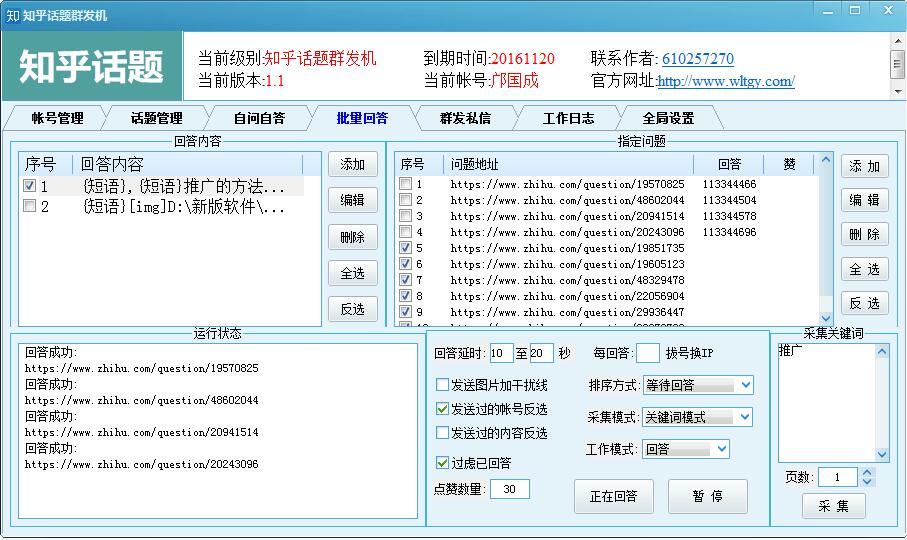Click the 采集关键词 text area containing 推广

click(x=827, y=402)
